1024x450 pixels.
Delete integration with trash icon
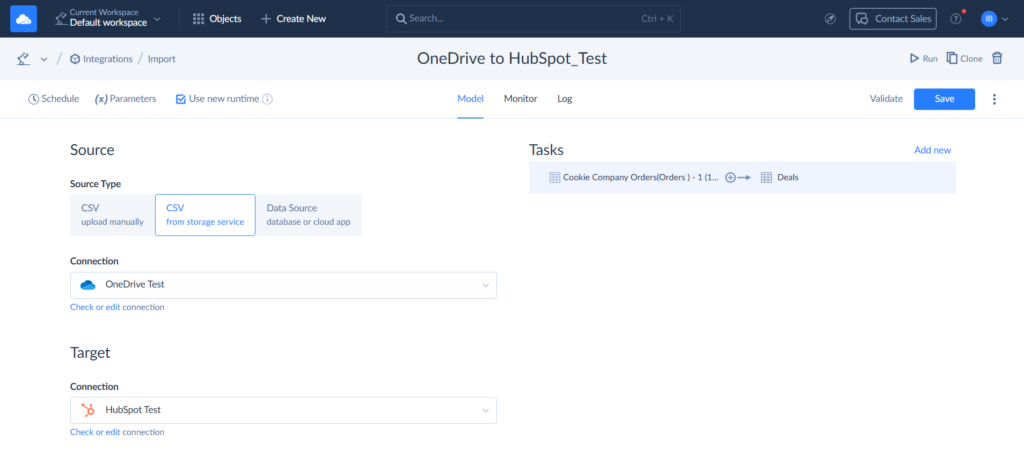tap(997, 58)
